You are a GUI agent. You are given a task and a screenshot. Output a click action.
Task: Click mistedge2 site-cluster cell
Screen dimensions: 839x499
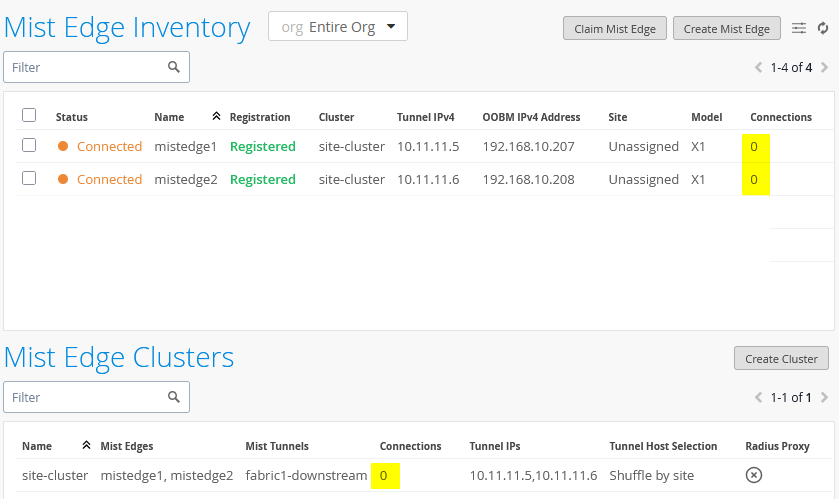(x=352, y=180)
